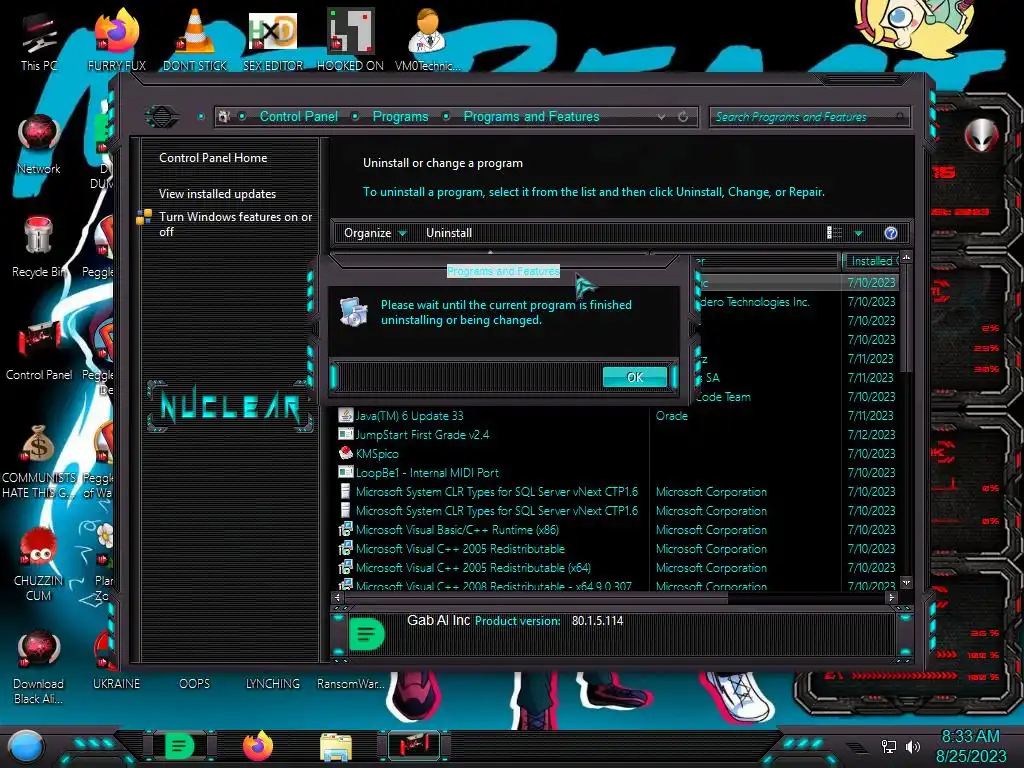Click Oracle publisher cell

(671, 416)
